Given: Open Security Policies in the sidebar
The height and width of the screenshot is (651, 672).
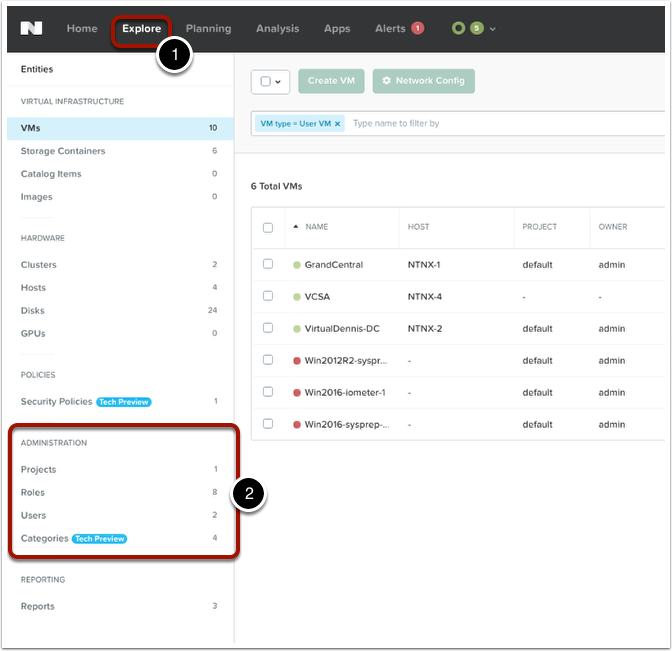Looking at the screenshot, I should 56,401.
